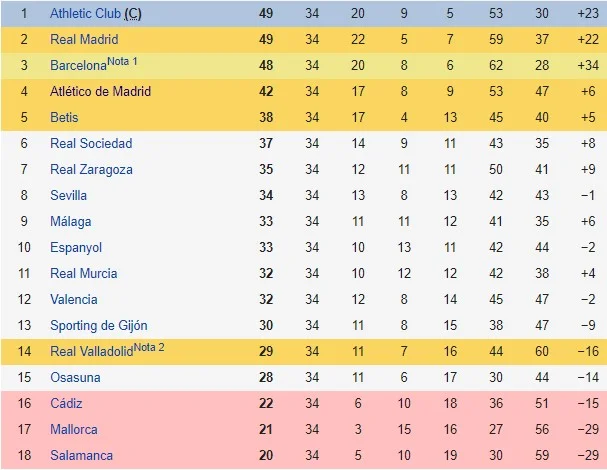The width and height of the screenshot is (607, 470).
Task: Click the Cádiz team link
Action: [66, 404]
